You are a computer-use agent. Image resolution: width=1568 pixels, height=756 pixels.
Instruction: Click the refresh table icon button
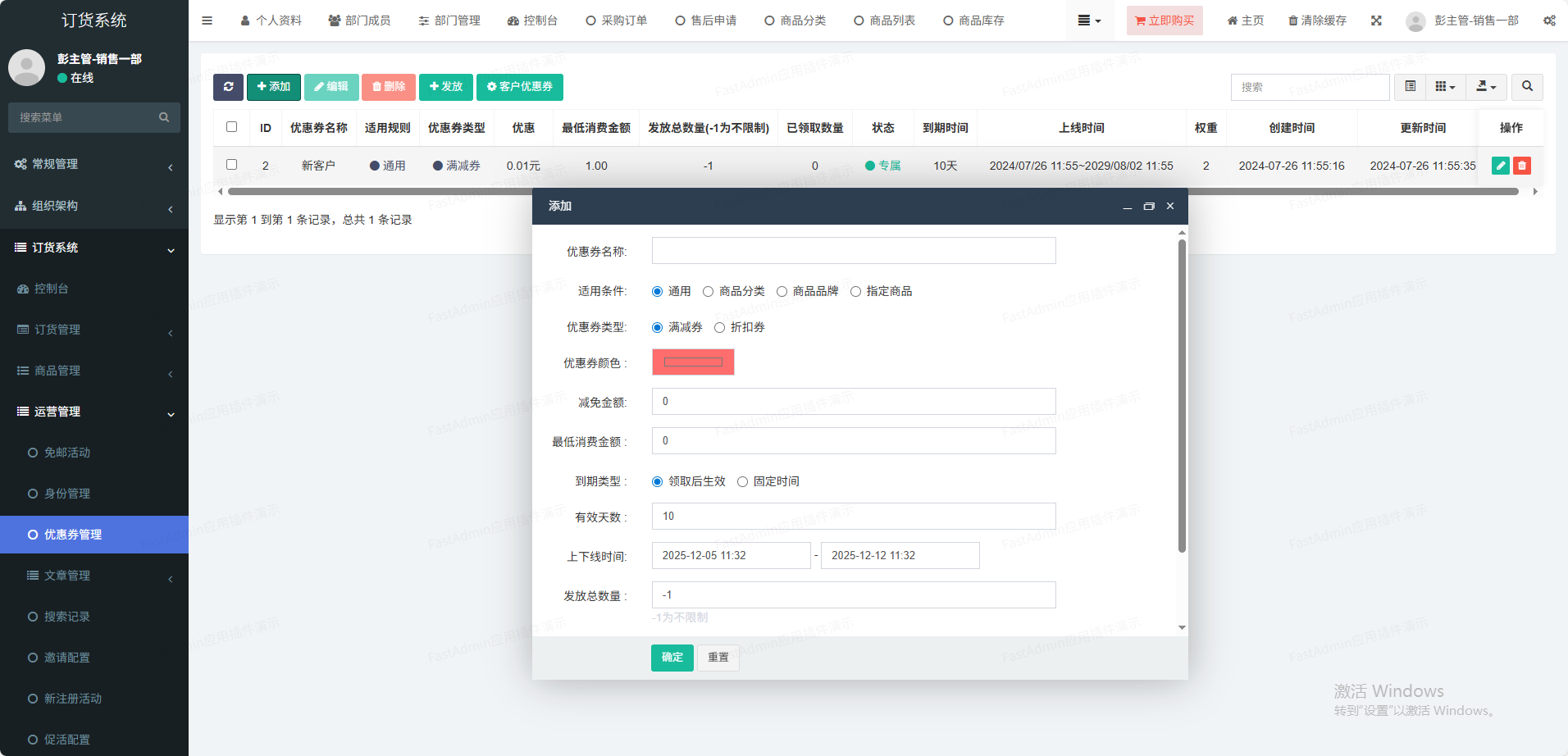(228, 87)
